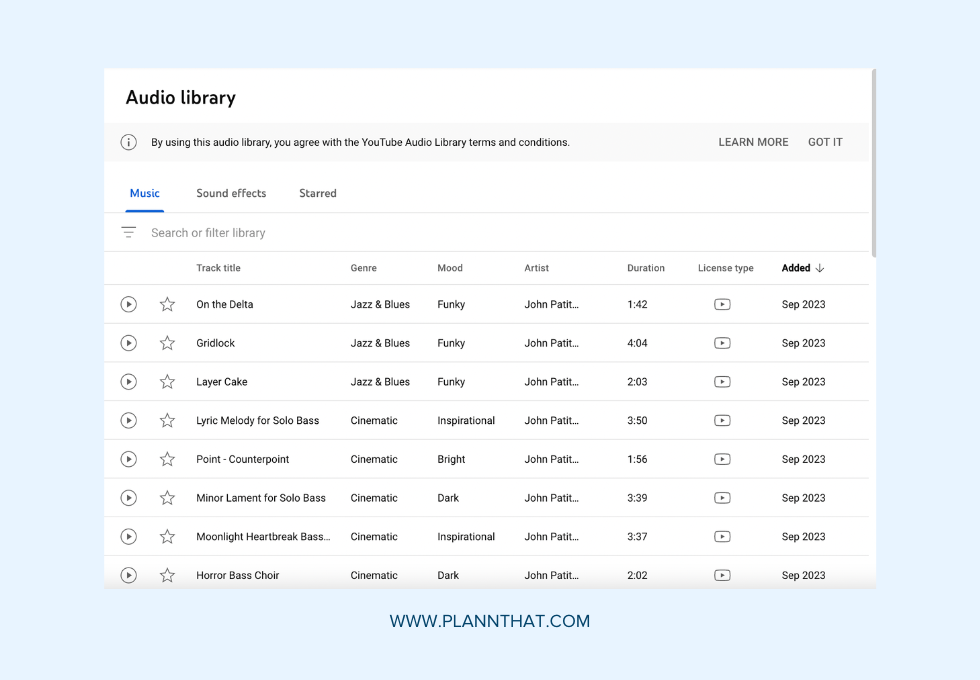980x680 pixels.
Task: Click license icon for Lyric Melody for Solo Bass
Action: [x=722, y=421]
